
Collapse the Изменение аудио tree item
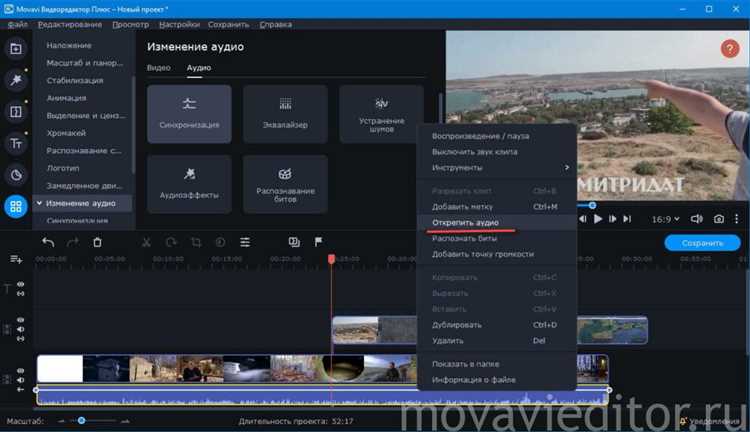[x=38, y=203]
